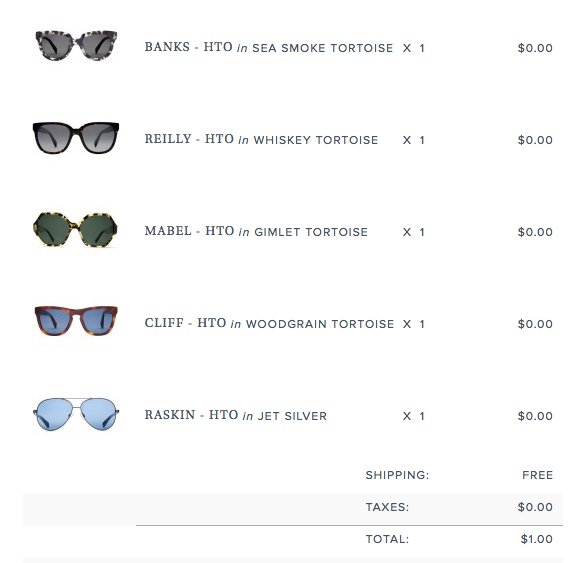
Task: Select the Cliff quantity X 1
Action: 413,324
